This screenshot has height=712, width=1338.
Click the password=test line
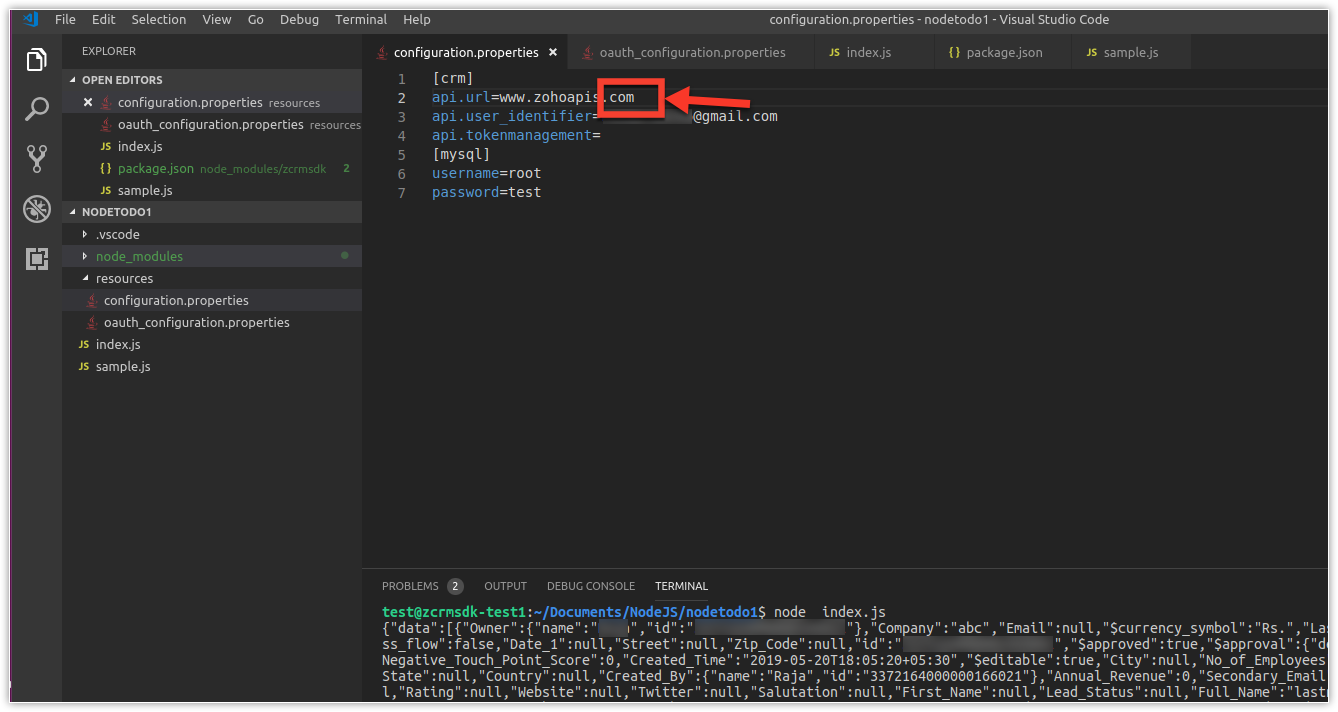486,192
